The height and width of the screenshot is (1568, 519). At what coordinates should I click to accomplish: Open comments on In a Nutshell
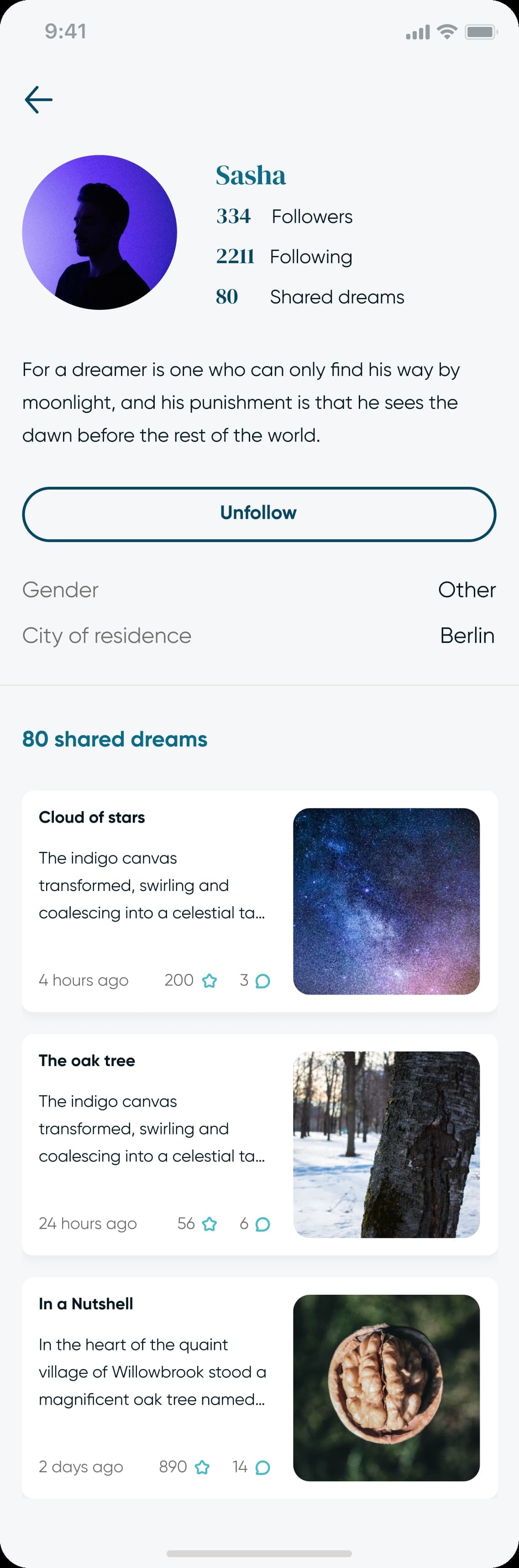(262, 1467)
